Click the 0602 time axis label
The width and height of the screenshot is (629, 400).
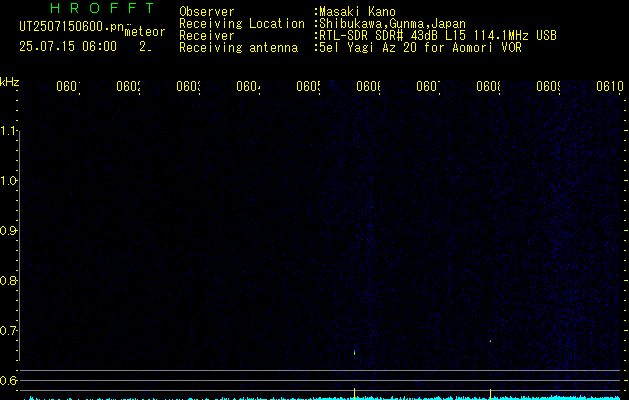tap(128, 86)
